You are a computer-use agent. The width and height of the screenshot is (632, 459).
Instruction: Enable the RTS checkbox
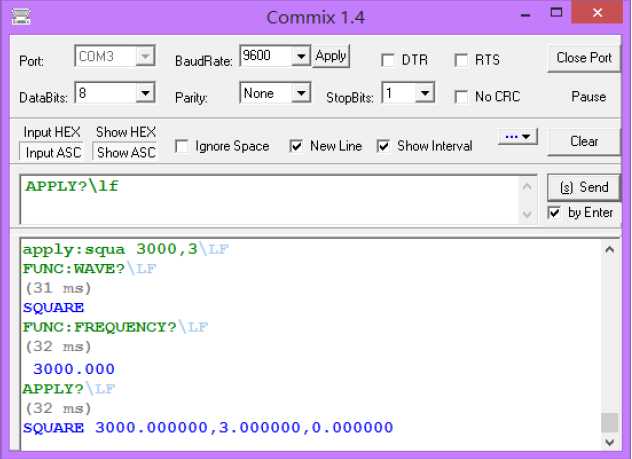461,60
